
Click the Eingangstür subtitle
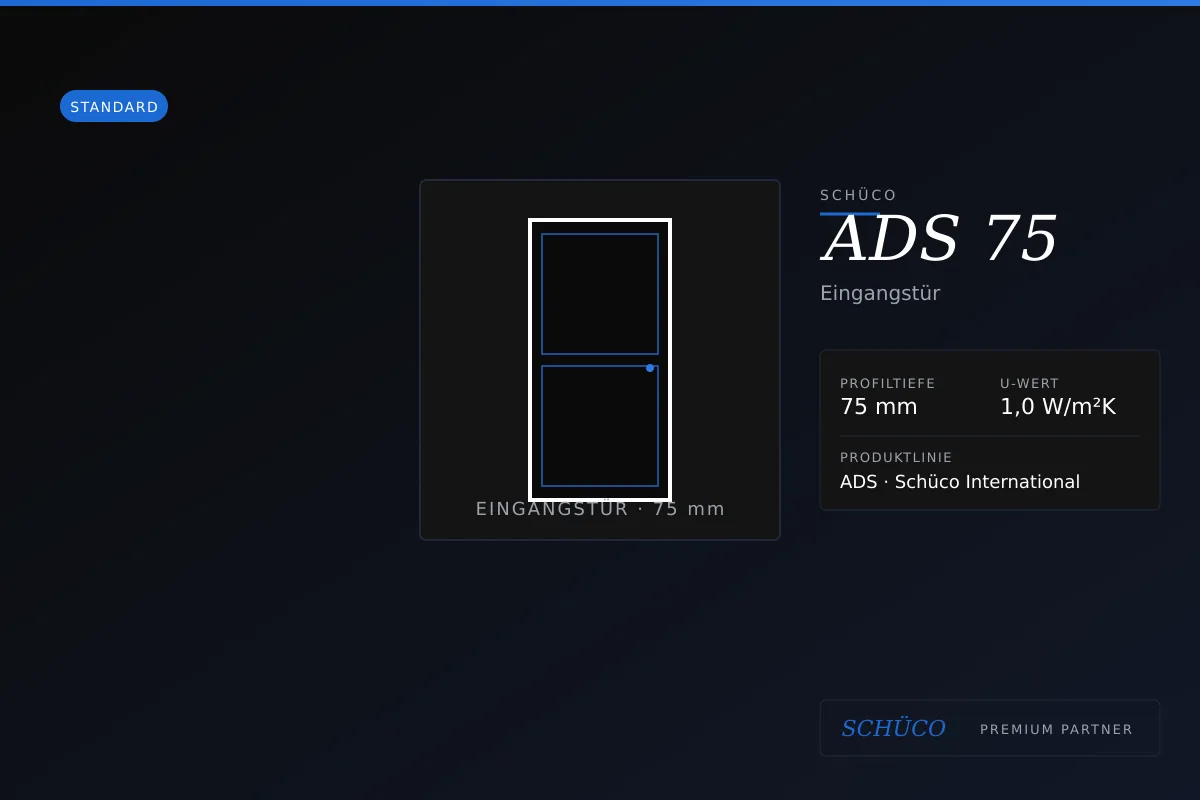[880, 293]
